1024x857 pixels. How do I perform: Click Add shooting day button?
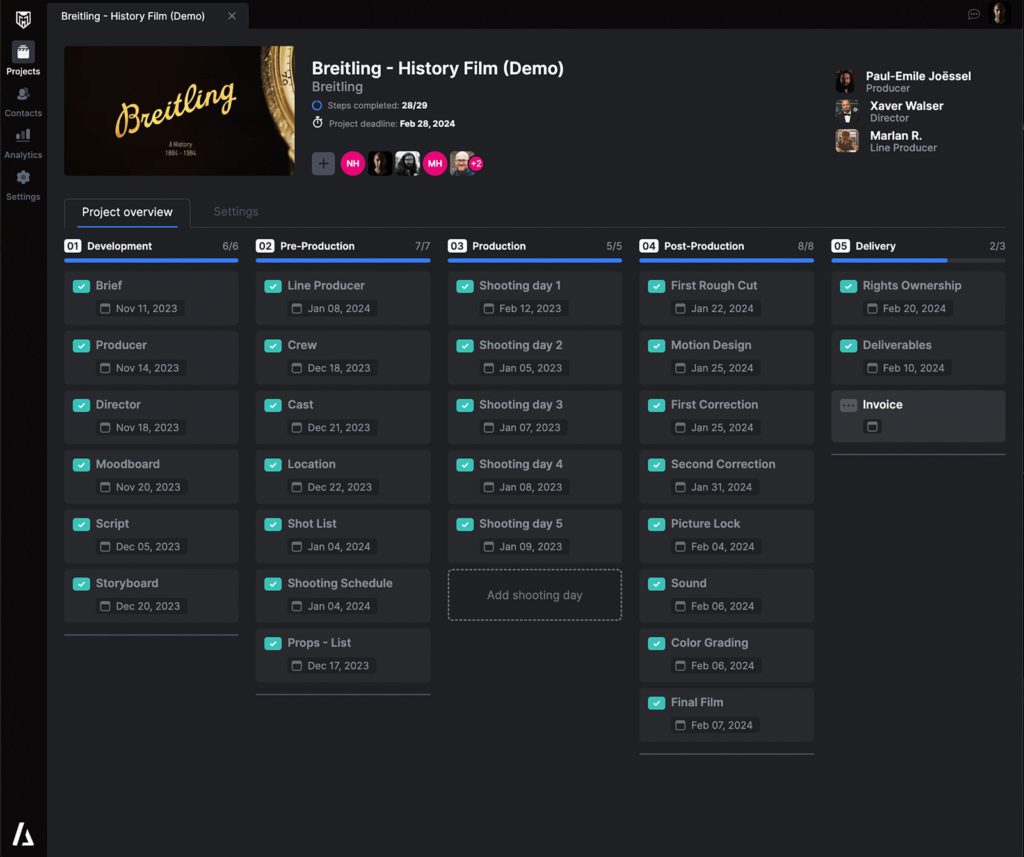click(x=534, y=595)
